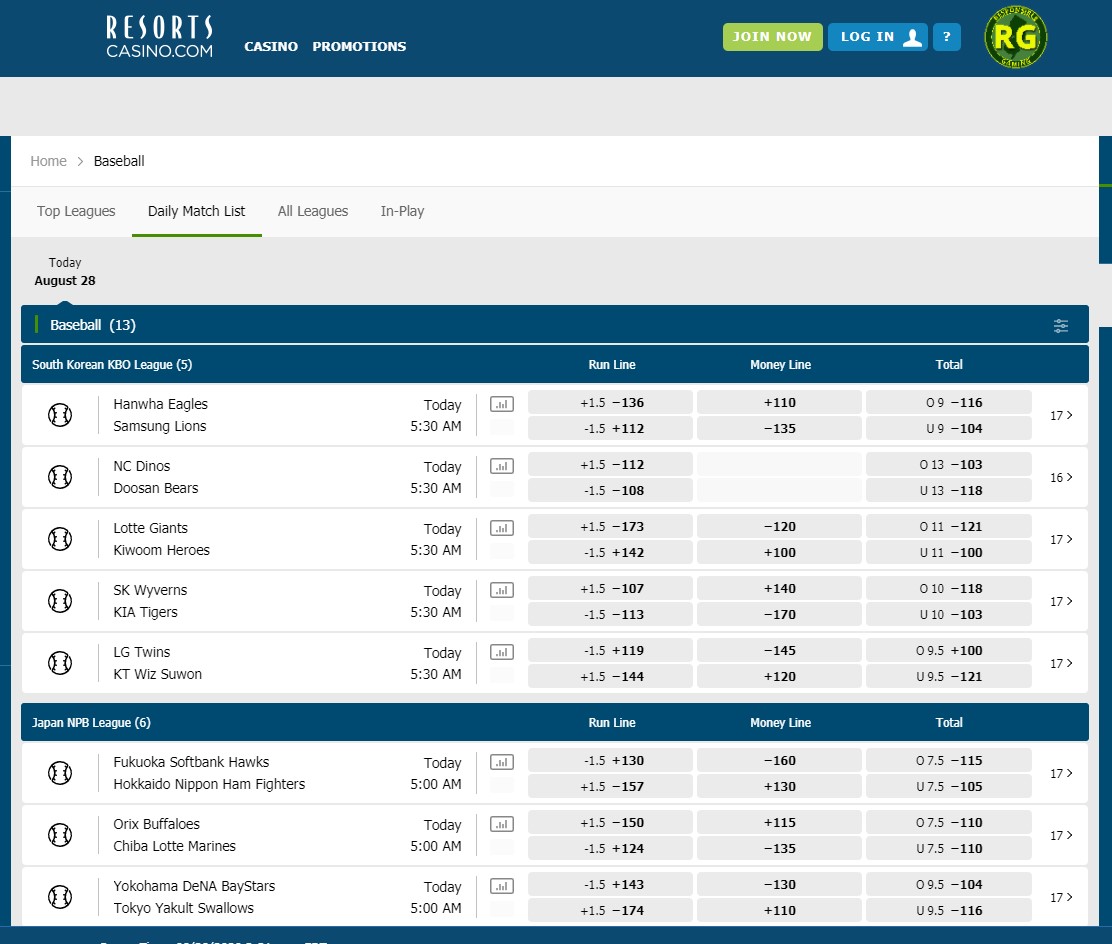
Task: Click baseball icon beside Orix Buffaloes match
Action: pyautogui.click(x=60, y=835)
